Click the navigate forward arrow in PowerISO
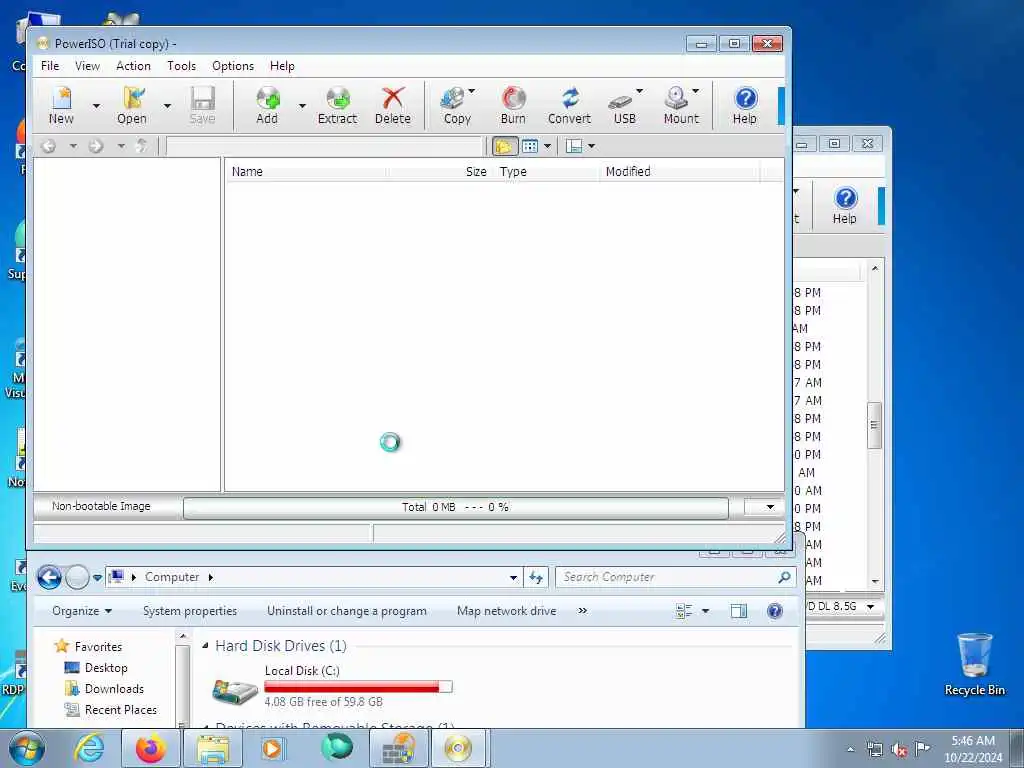This screenshot has height=768, width=1024. pos(96,146)
